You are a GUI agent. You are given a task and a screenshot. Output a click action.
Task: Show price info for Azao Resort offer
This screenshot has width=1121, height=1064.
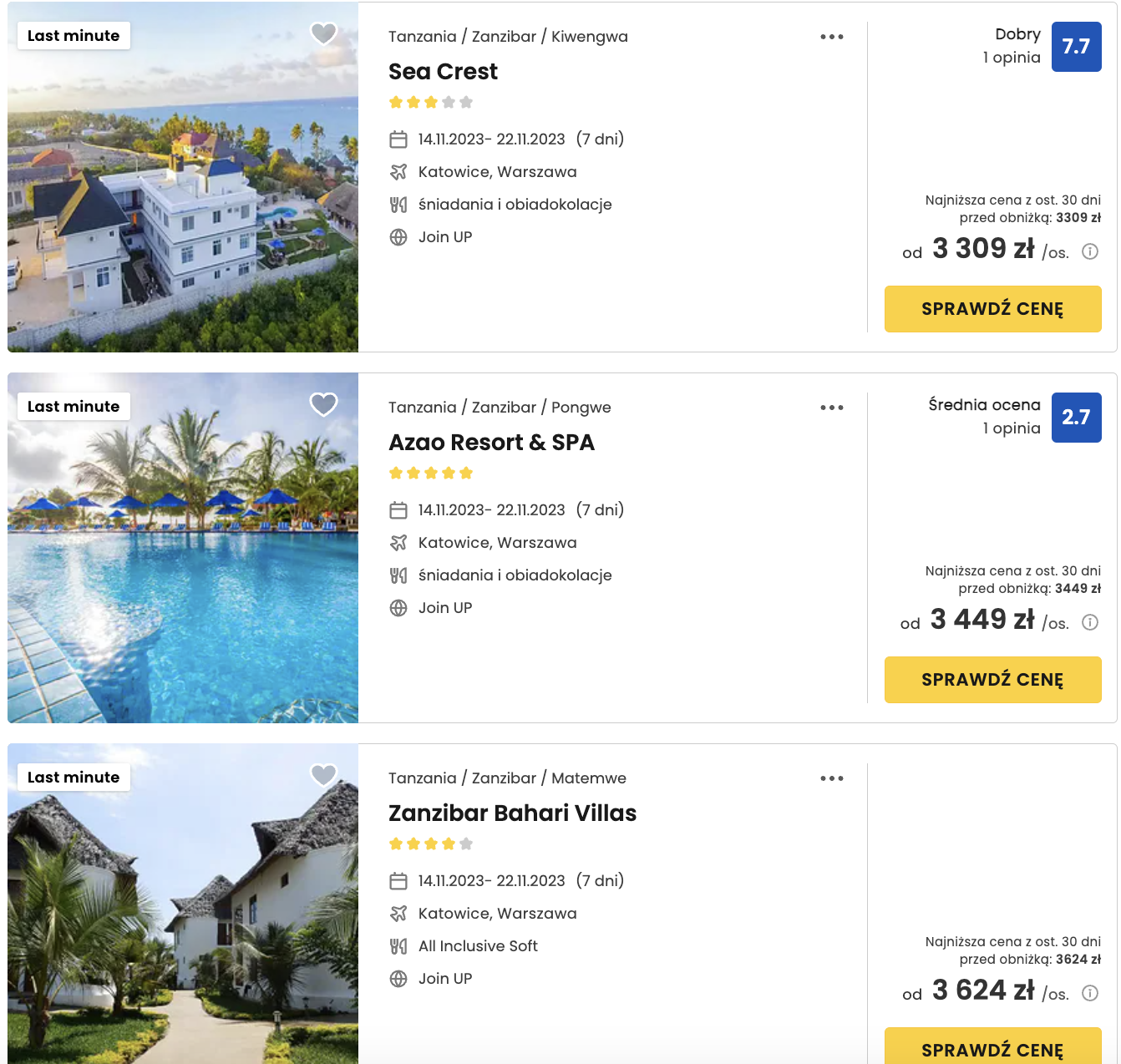[1090, 622]
